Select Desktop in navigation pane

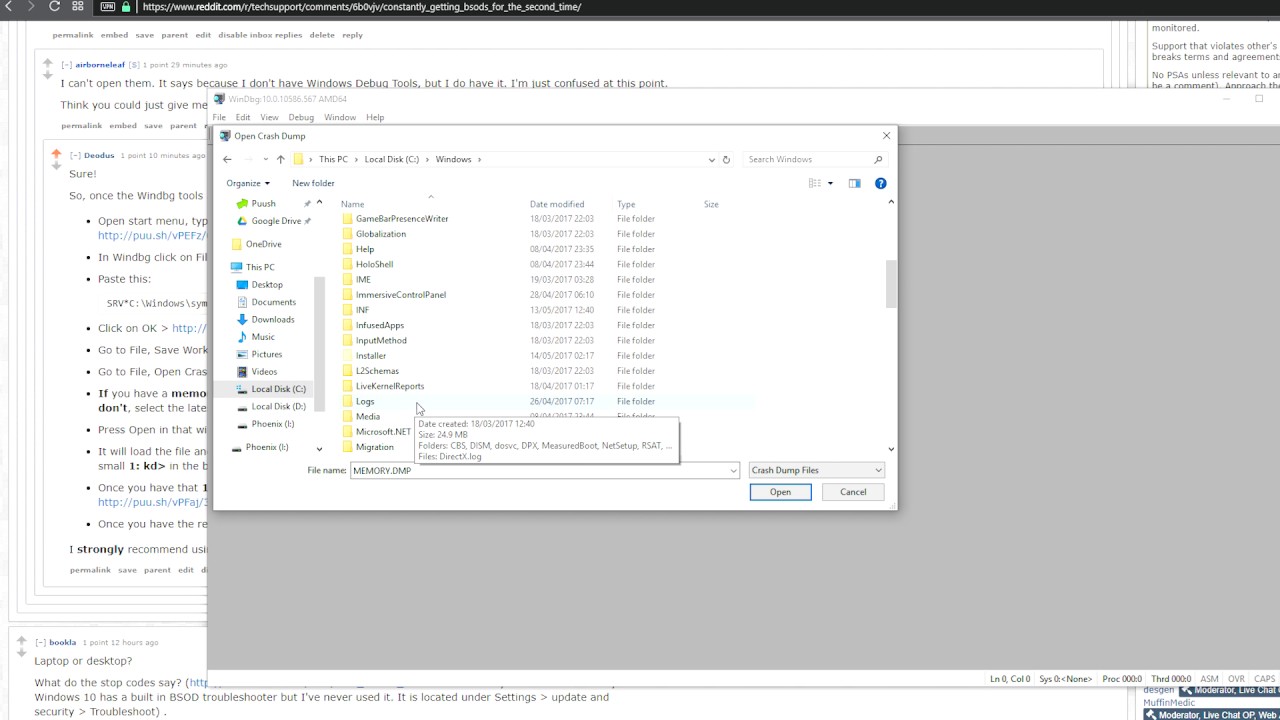(267, 284)
